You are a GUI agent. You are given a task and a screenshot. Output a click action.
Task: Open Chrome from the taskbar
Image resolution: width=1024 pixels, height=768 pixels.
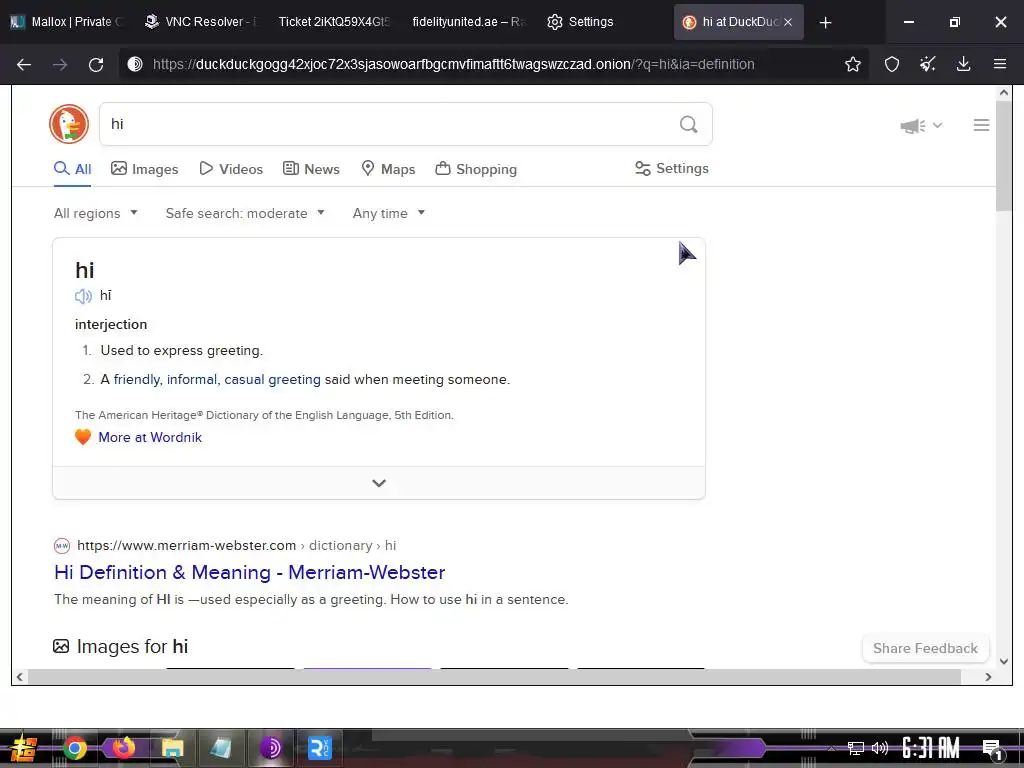pos(74,748)
